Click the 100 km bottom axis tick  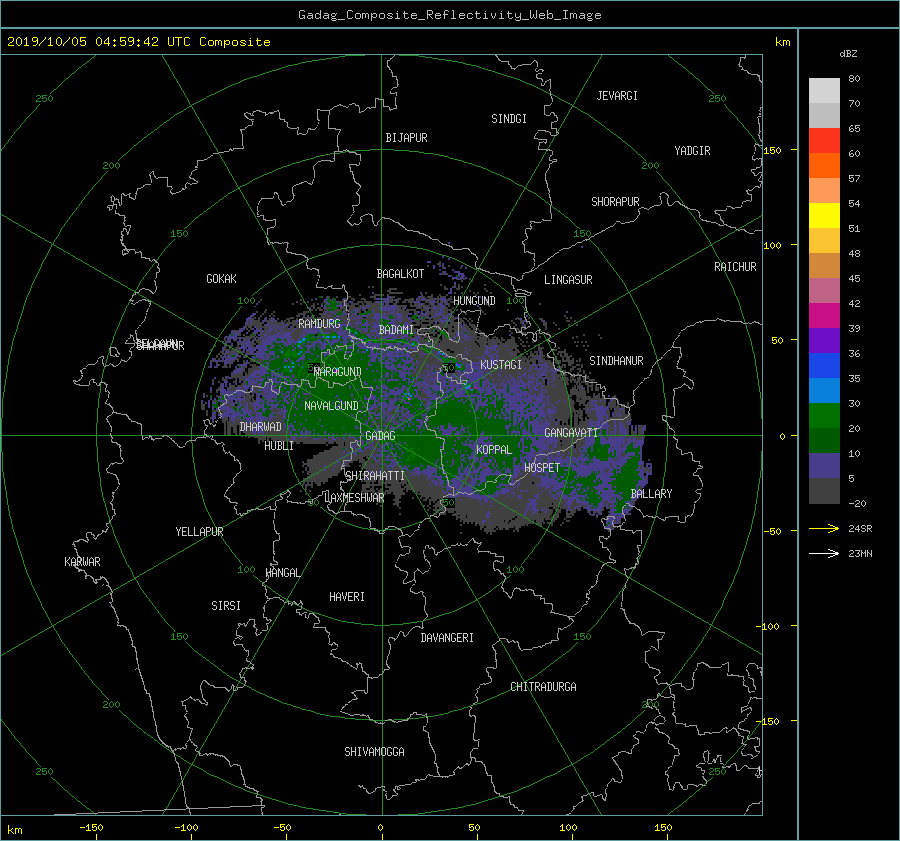pos(568,828)
